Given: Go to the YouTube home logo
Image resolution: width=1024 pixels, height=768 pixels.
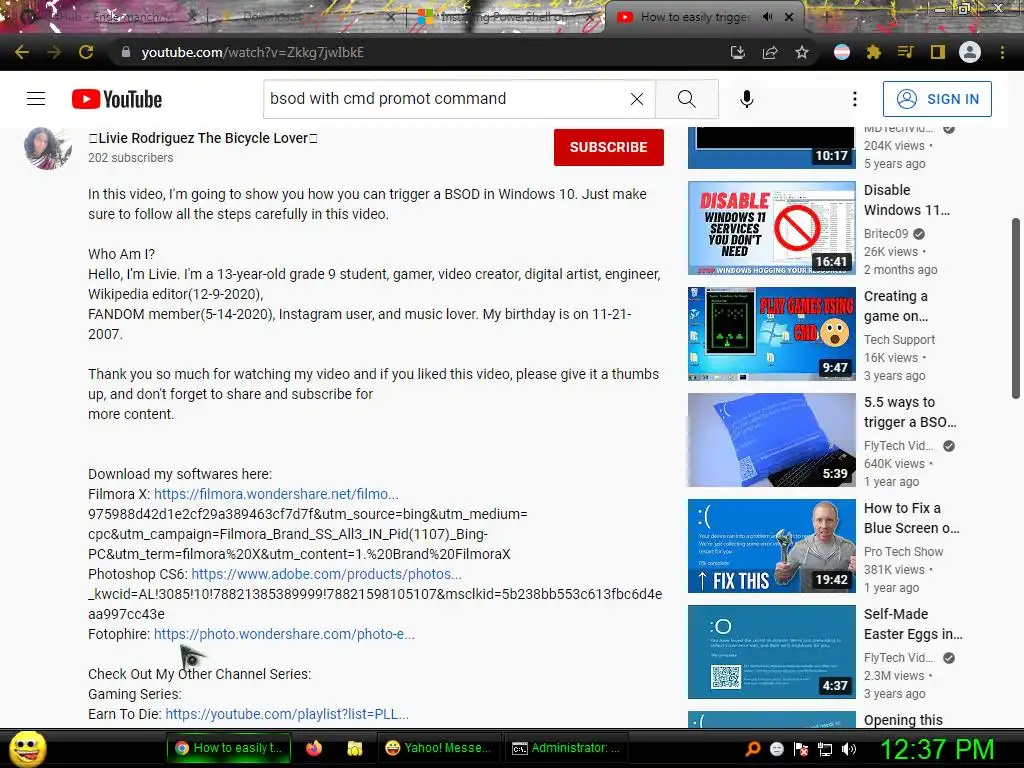Looking at the screenshot, I should coord(117,99).
